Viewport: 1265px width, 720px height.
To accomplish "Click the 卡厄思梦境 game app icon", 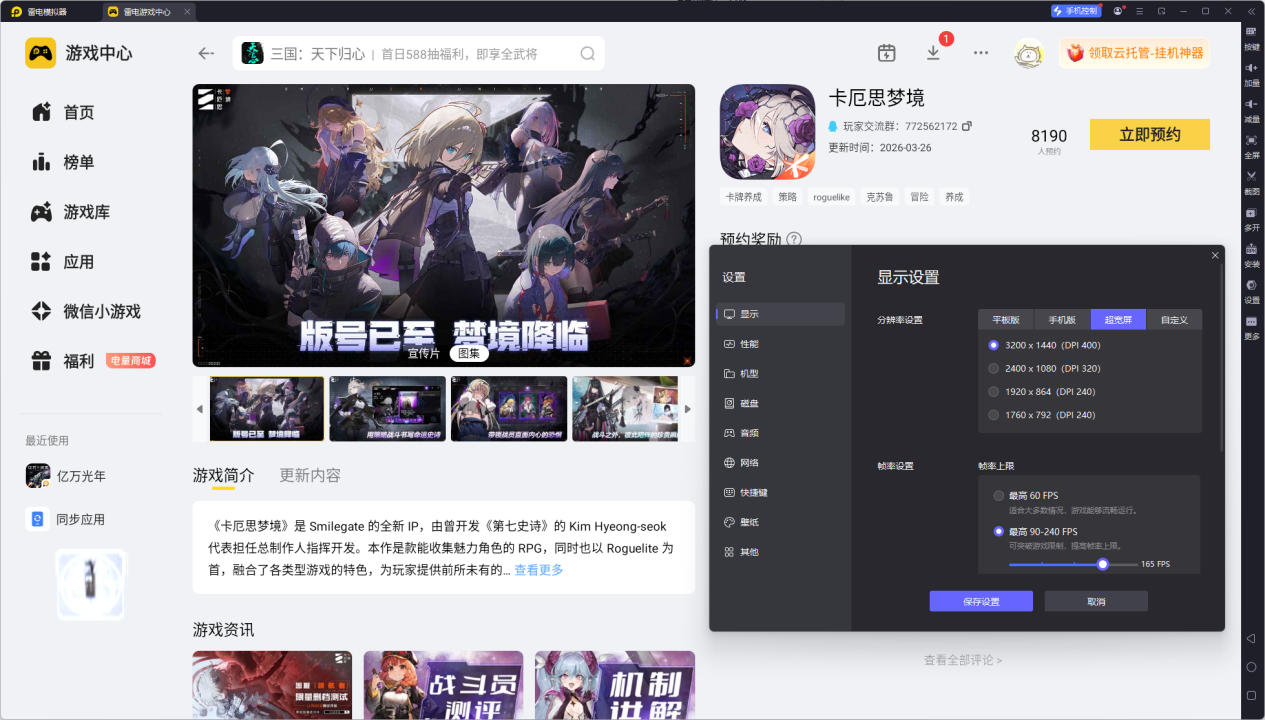I will (768, 131).
